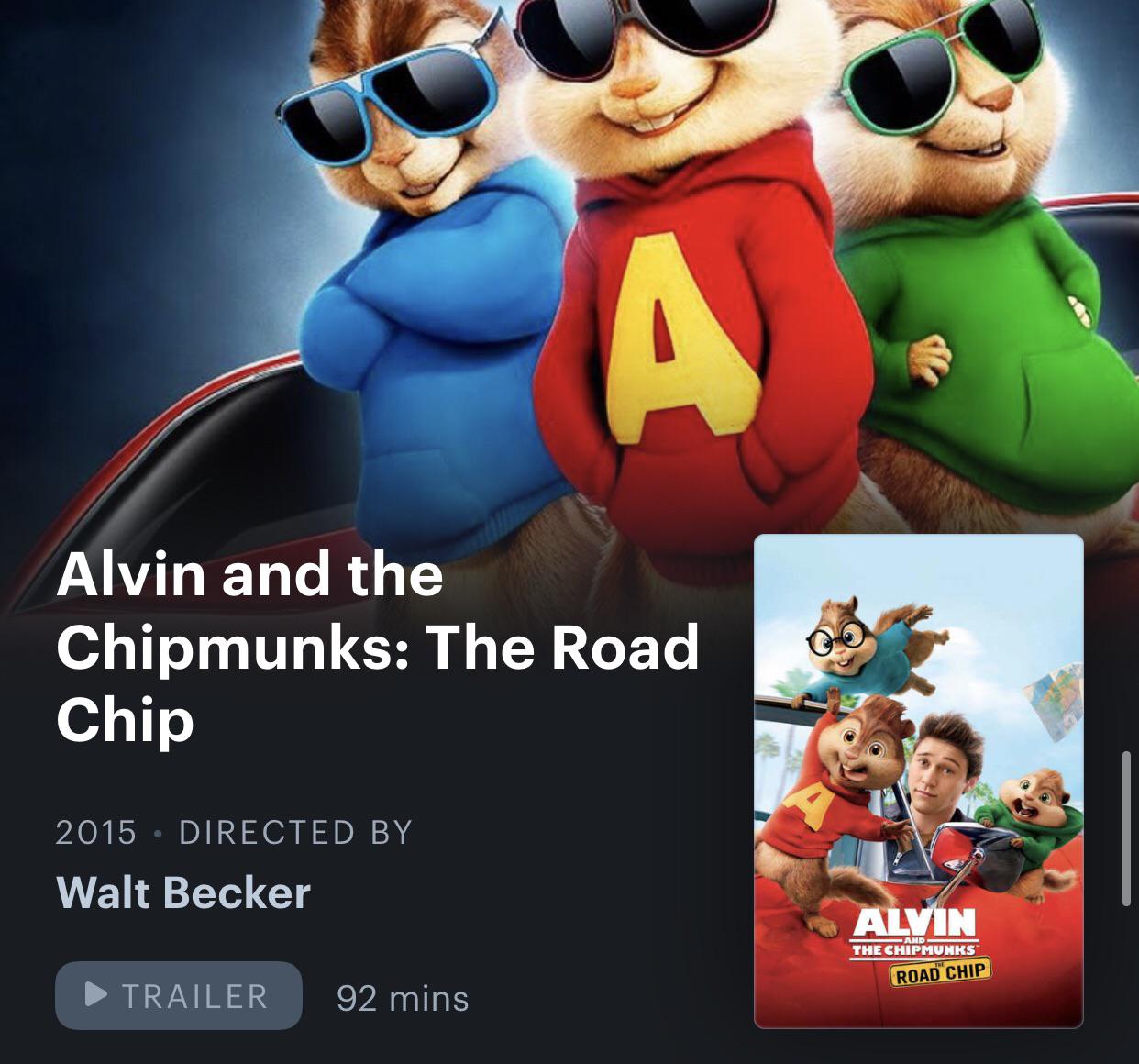Tap the DIRECTED BY label
This screenshot has width=1139, height=1064.
pos(296,832)
